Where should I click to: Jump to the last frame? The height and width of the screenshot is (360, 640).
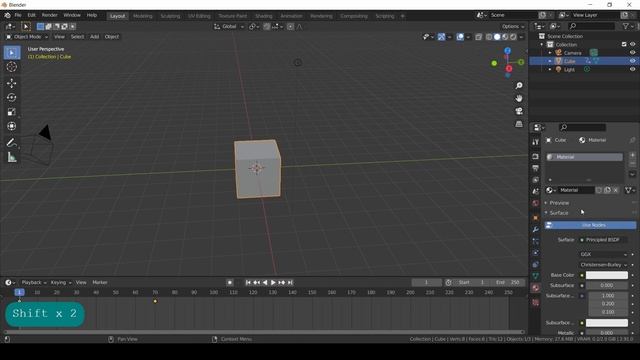click(290, 282)
